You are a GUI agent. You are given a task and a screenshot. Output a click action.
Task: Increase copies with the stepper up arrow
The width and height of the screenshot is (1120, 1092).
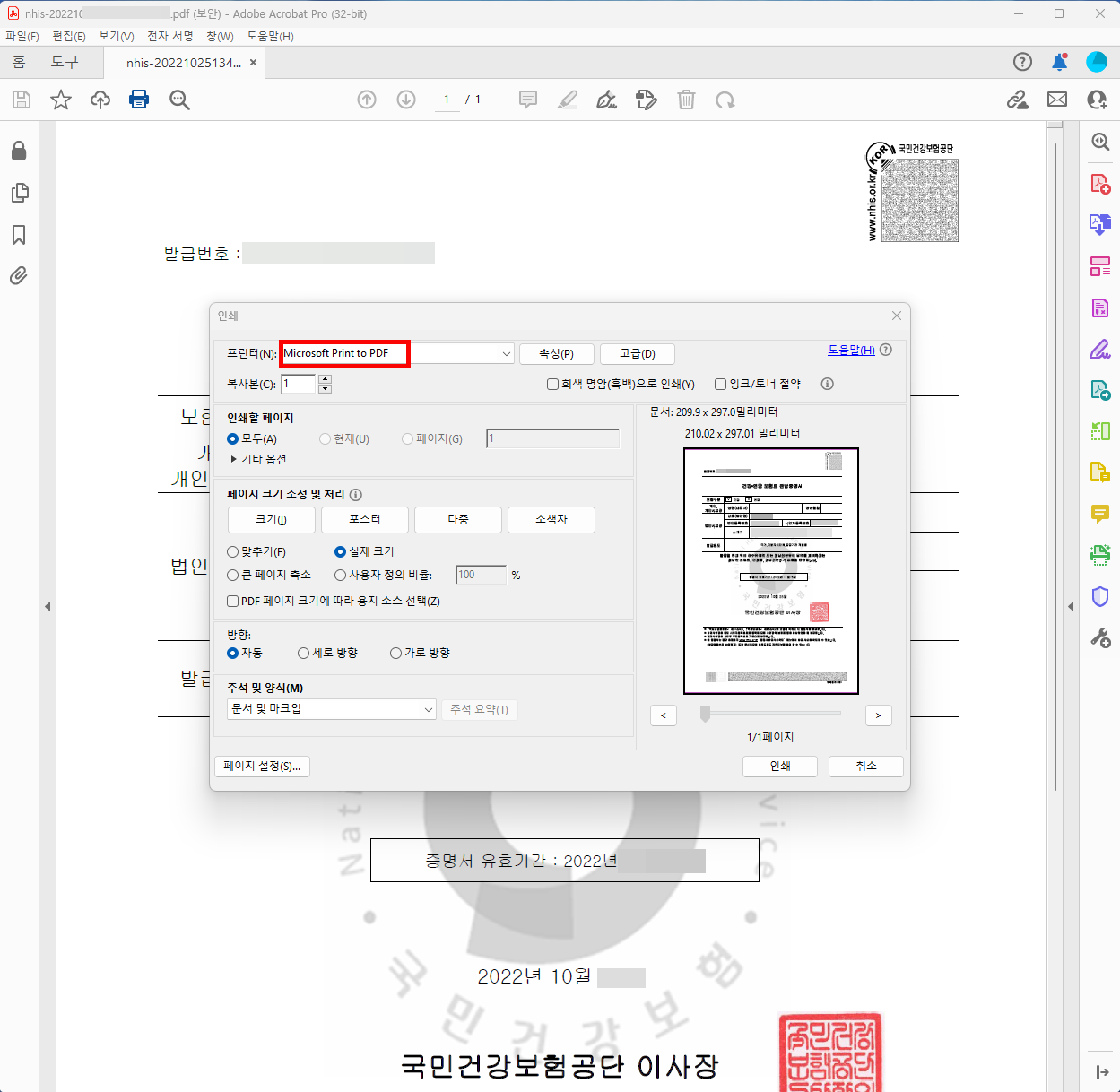coord(326,379)
